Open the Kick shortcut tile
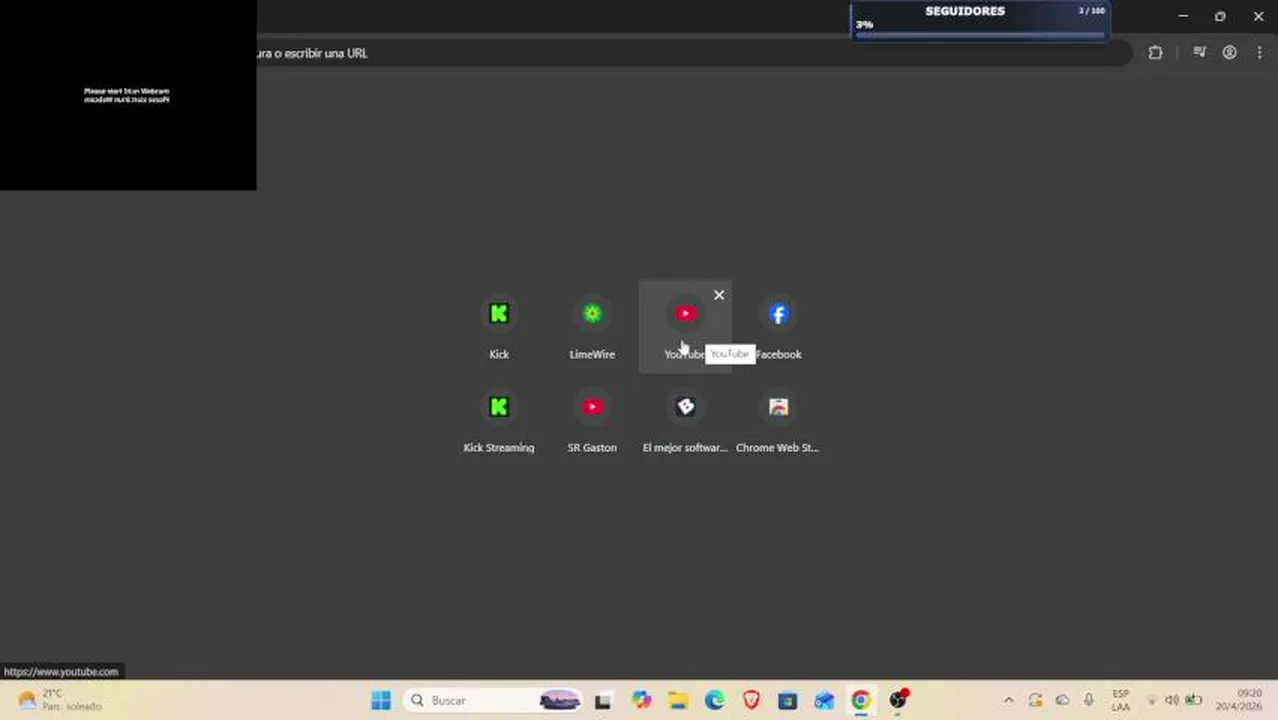The width and height of the screenshot is (1278, 720). pyautogui.click(x=499, y=327)
